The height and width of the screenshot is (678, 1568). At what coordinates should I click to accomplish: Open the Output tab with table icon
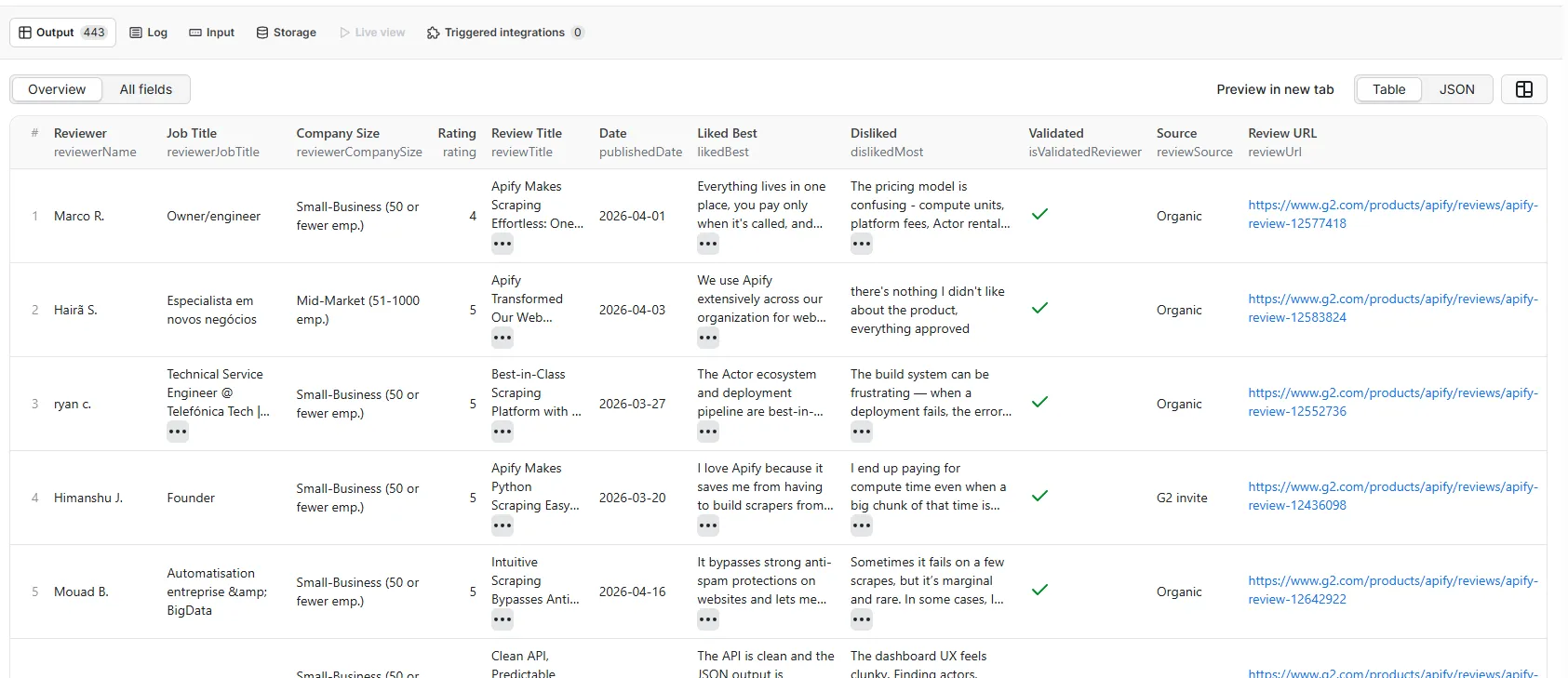62,33
